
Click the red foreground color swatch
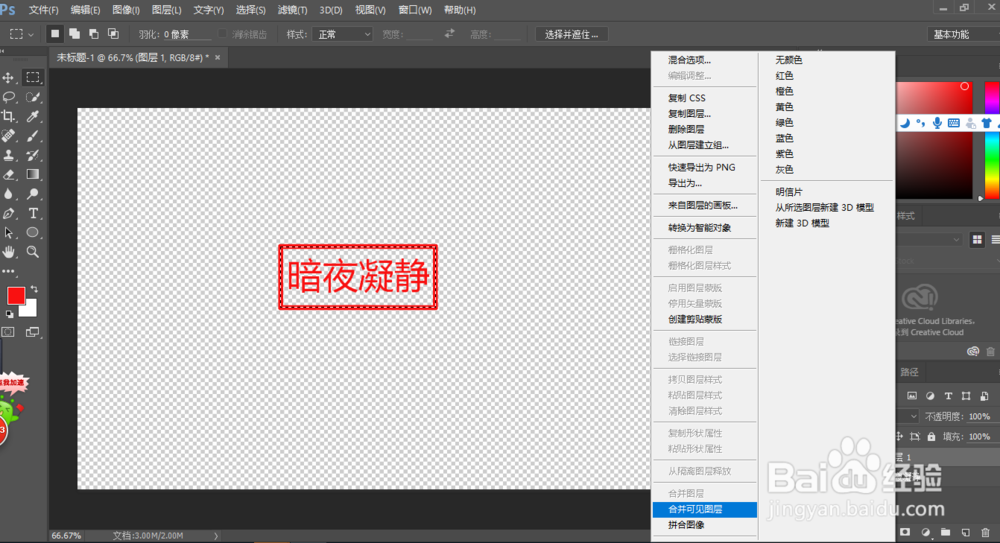click(x=15, y=295)
